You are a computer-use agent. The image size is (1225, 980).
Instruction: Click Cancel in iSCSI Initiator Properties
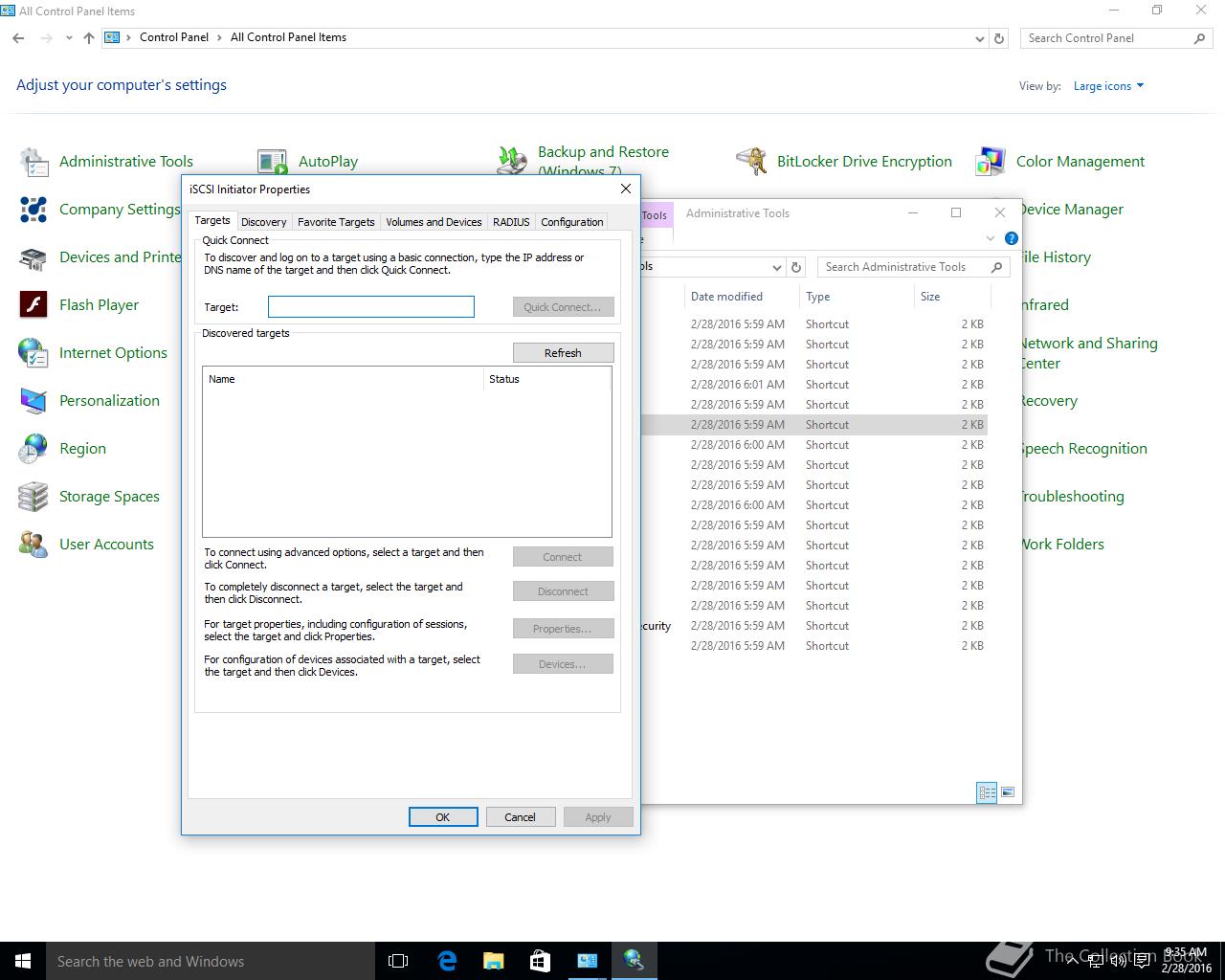click(520, 817)
